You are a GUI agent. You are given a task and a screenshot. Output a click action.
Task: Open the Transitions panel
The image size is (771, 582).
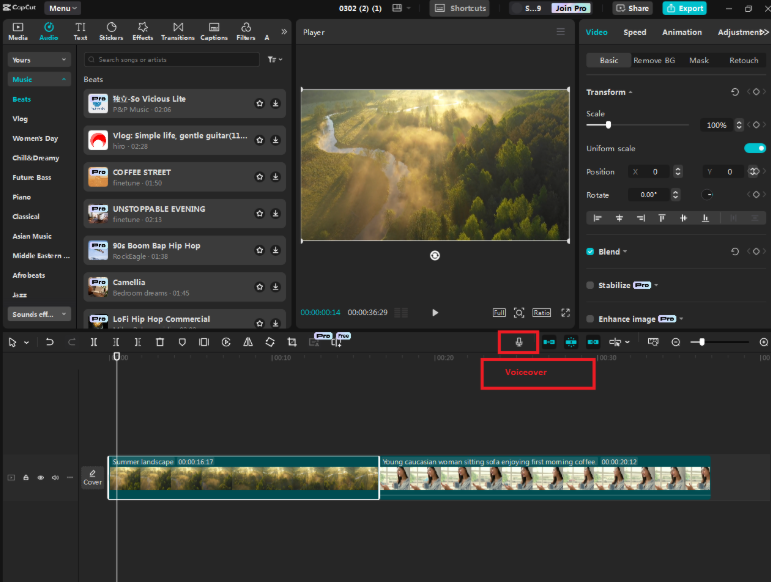click(x=178, y=31)
